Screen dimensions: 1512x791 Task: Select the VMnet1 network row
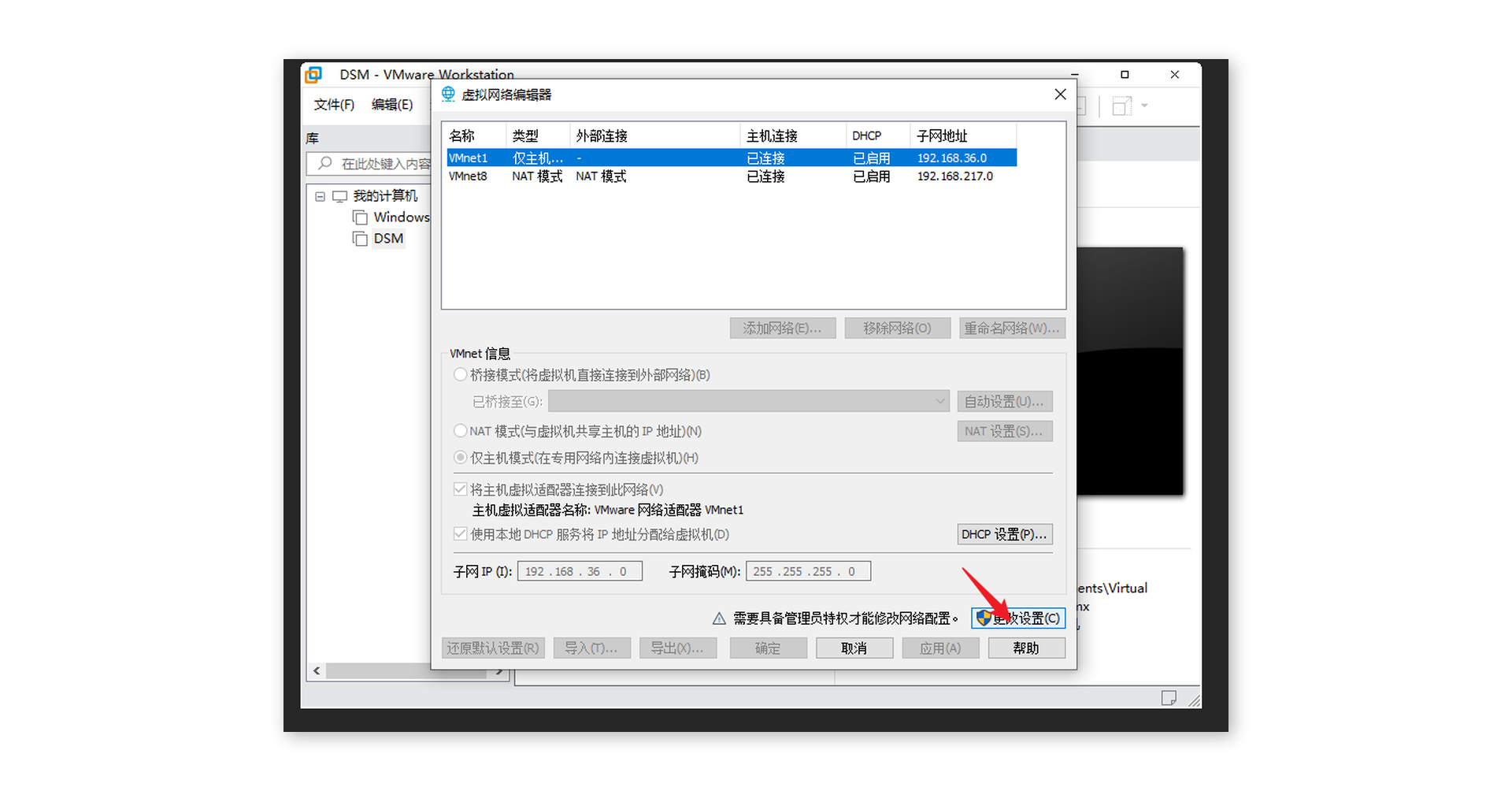(732, 158)
